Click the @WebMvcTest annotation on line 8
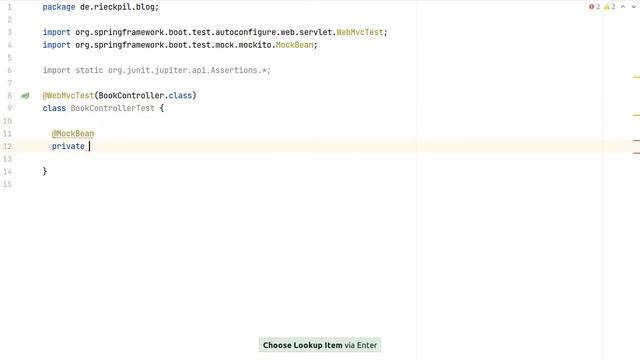Screen dimensions: 640x360 tap(68, 96)
